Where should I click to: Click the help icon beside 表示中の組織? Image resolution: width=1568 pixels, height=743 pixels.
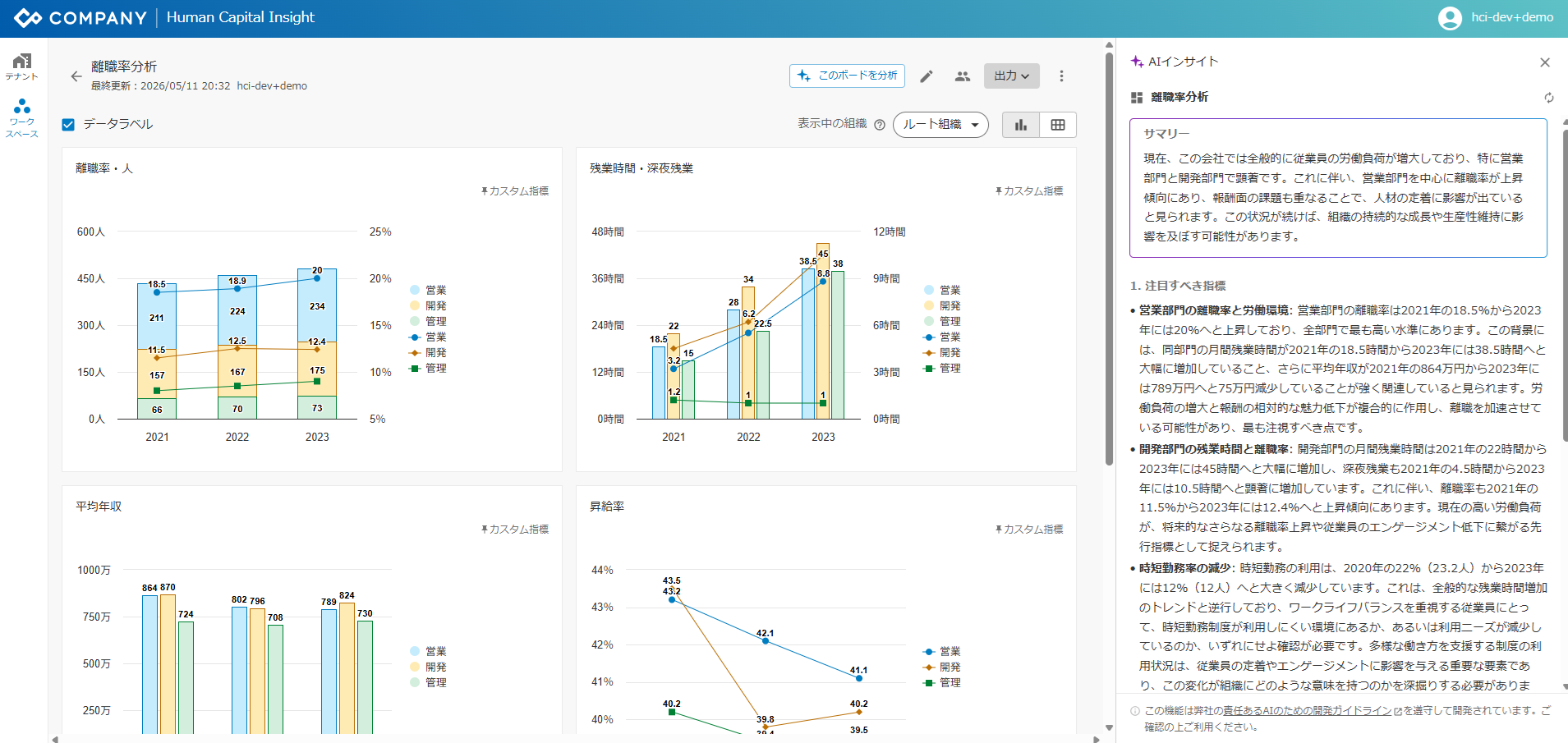pyautogui.click(x=880, y=125)
